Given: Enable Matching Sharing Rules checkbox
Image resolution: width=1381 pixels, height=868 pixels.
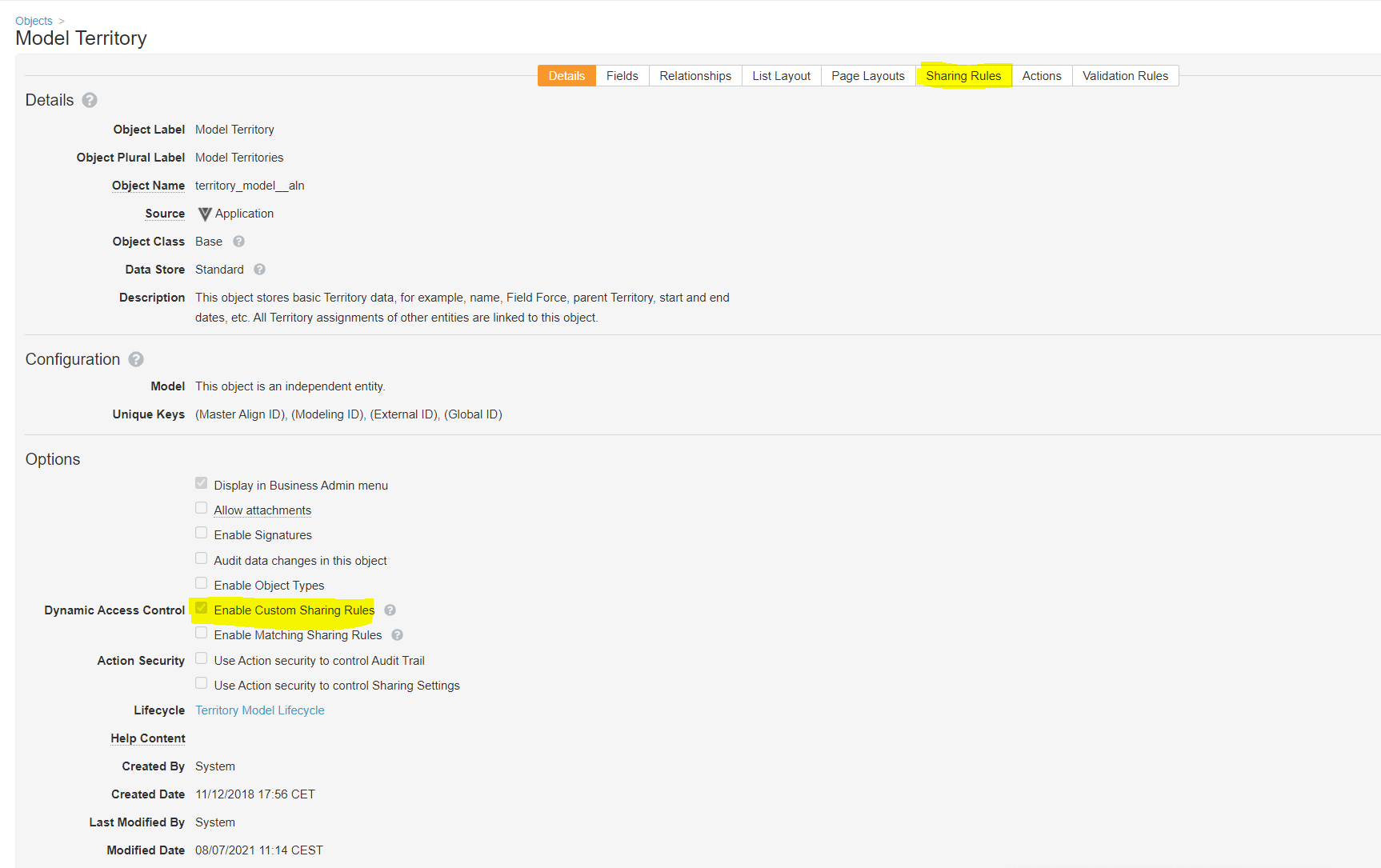Looking at the screenshot, I should (202, 633).
